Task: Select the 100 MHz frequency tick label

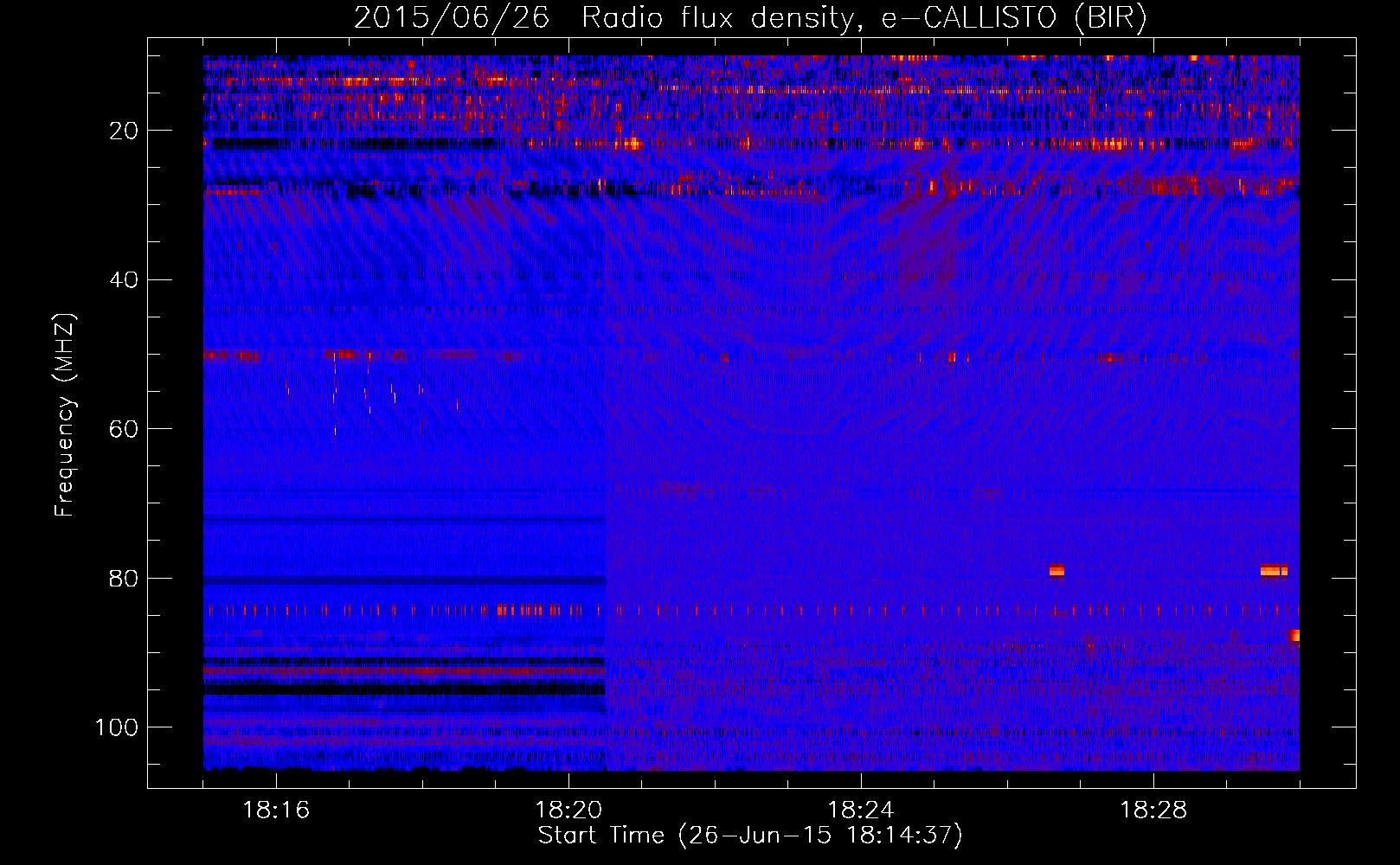Action: (117, 727)
